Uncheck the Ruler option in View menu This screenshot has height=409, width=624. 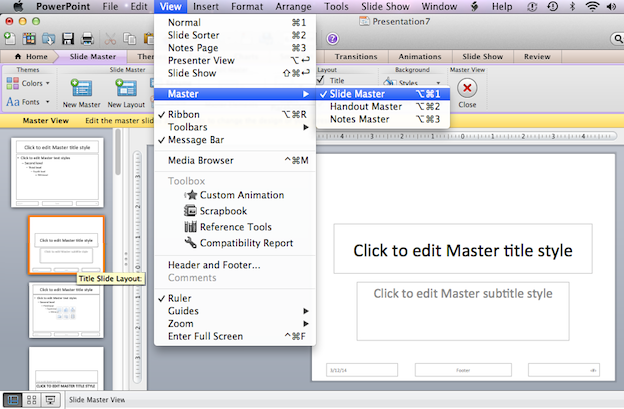click(180, 298)
